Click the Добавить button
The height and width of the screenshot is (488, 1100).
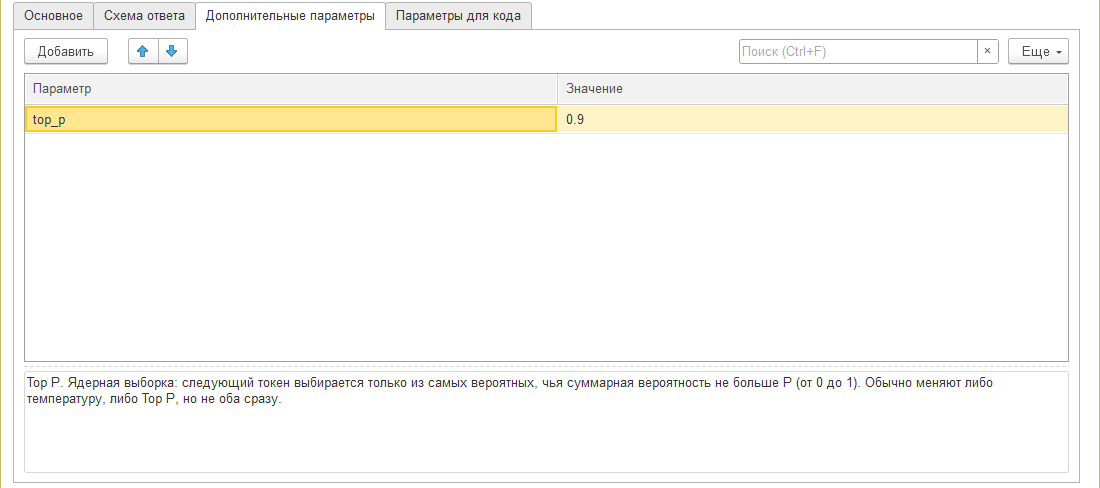click(x=66, y=52)
